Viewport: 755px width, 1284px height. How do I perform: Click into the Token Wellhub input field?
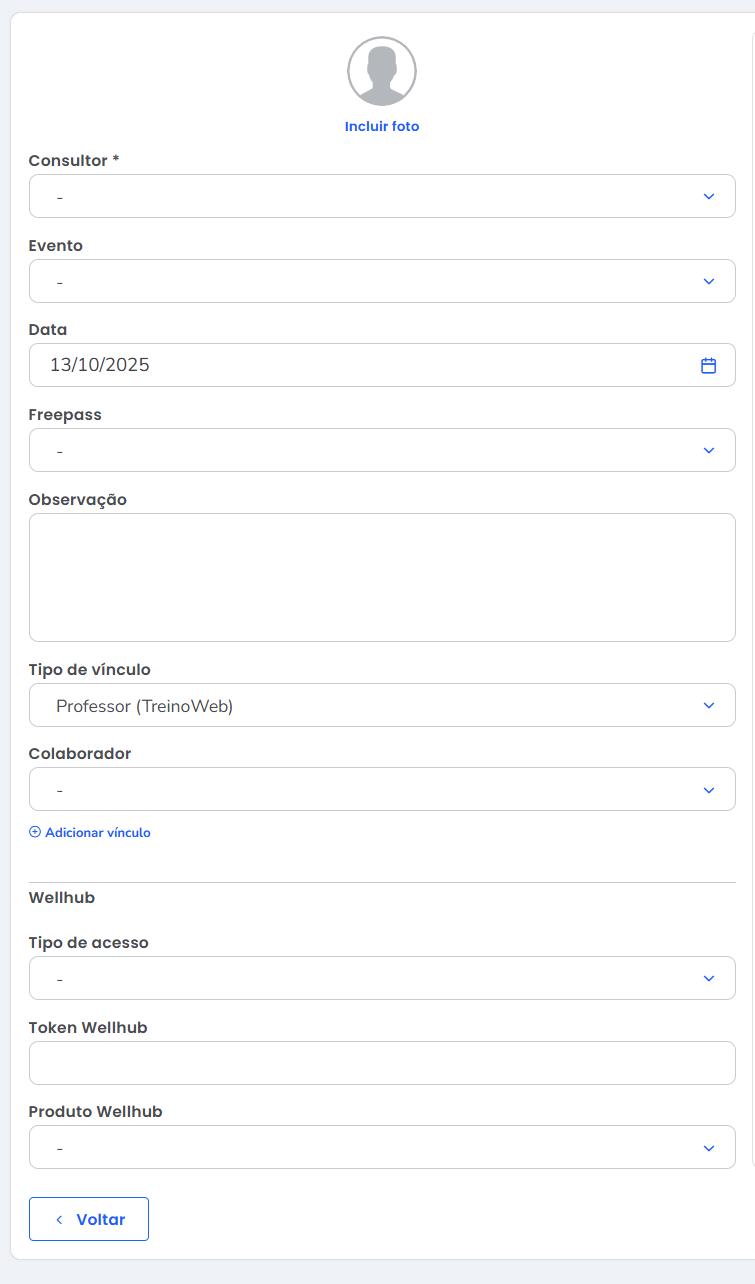pos(382,1063)
